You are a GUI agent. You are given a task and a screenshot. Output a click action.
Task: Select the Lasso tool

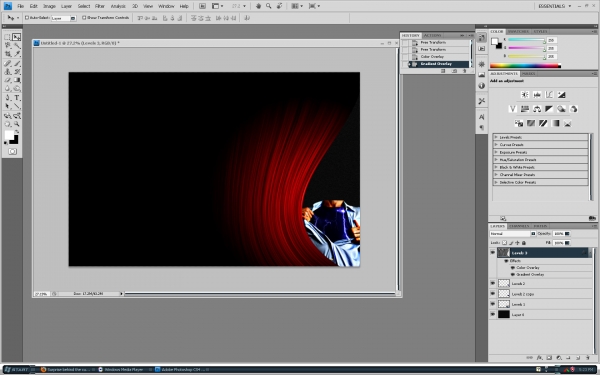tap(7, 46)
